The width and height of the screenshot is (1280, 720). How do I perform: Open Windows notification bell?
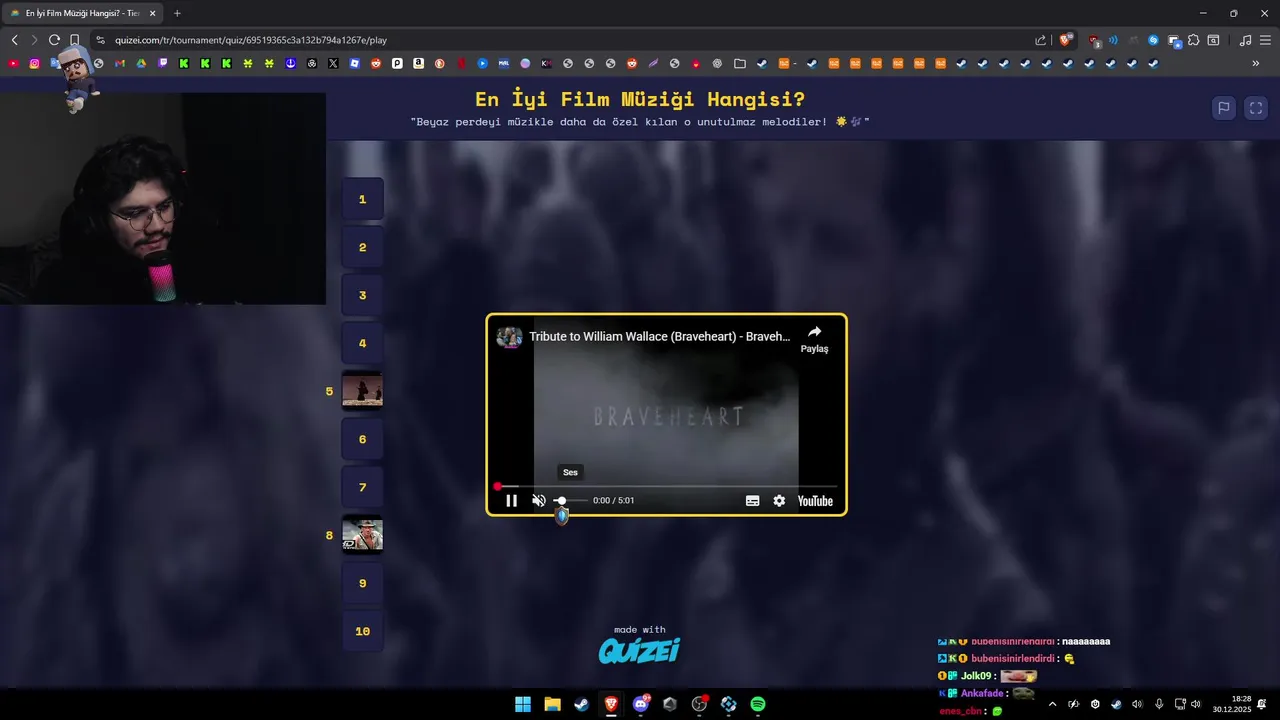pyautogui.click(x=1263, y=704)
